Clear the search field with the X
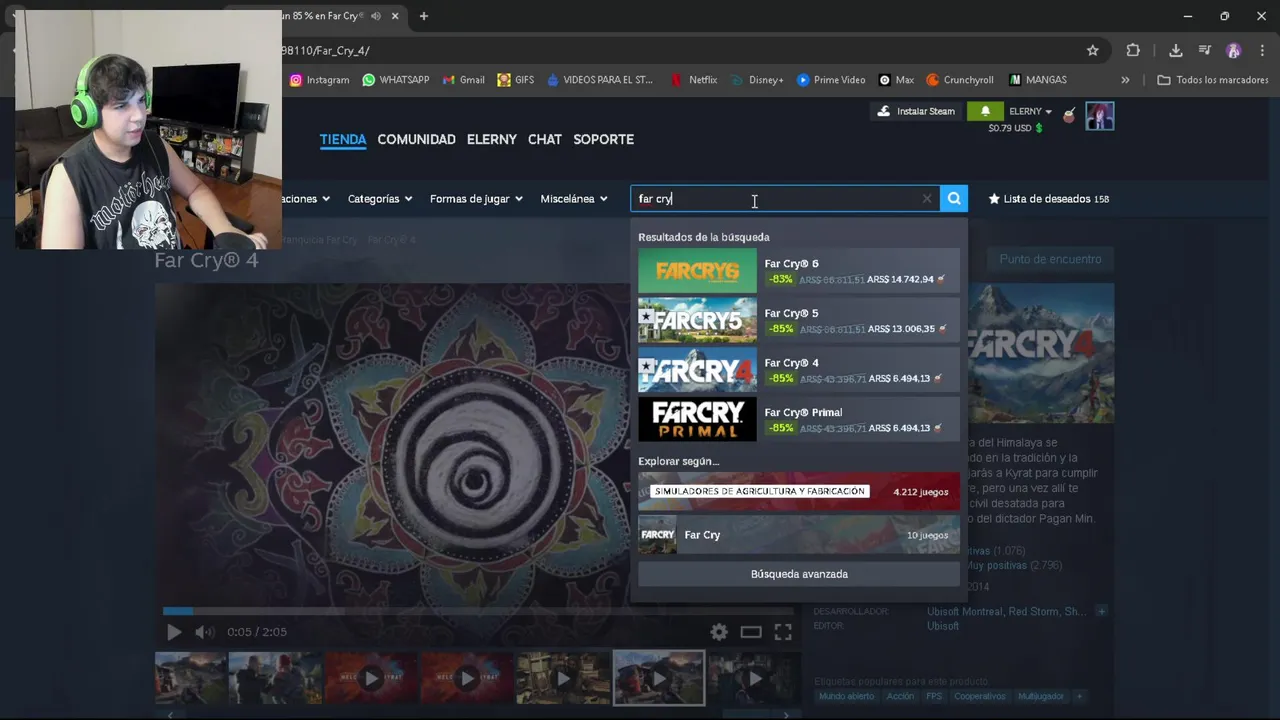 click(927, 199)
